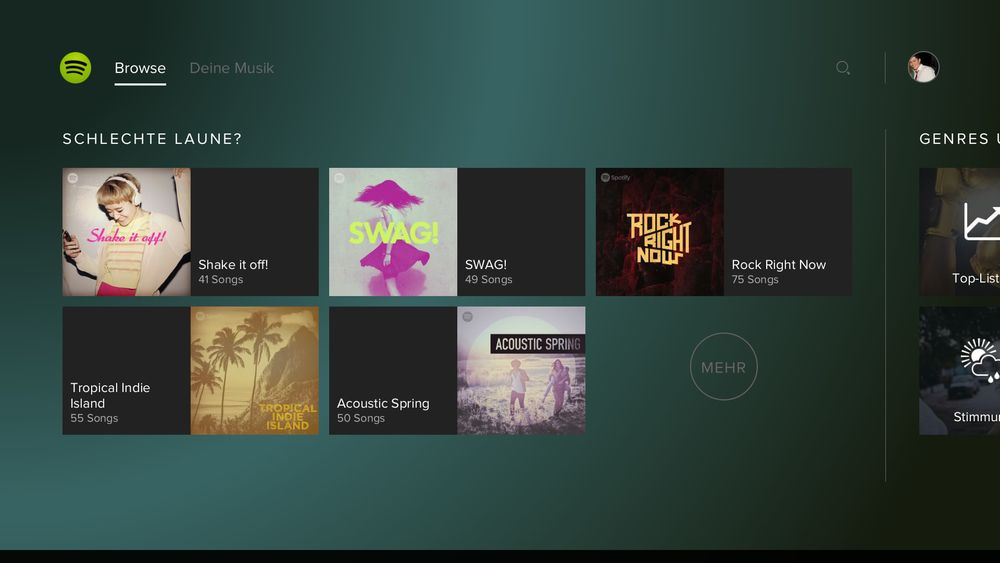
Task: Select the pink SWAG! cover art
Action: pyautogui.click(x=393, y=232)
